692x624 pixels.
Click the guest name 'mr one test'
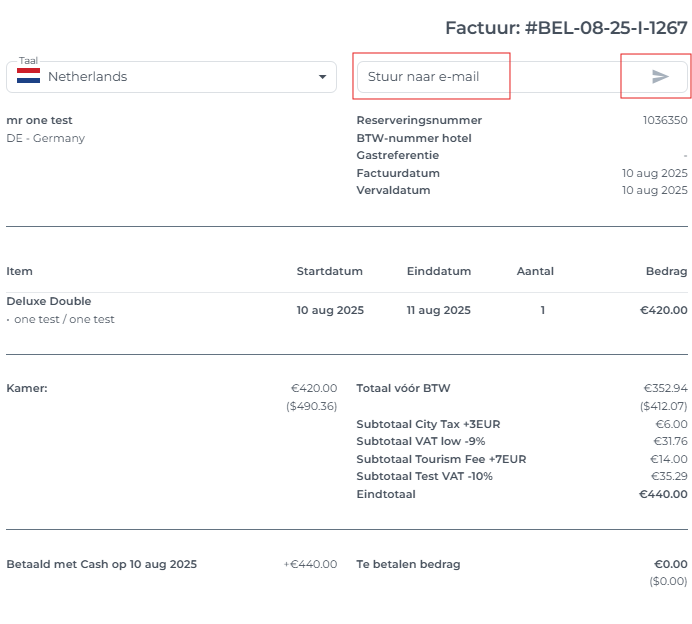pyautogui.click(x=39, y=120)
